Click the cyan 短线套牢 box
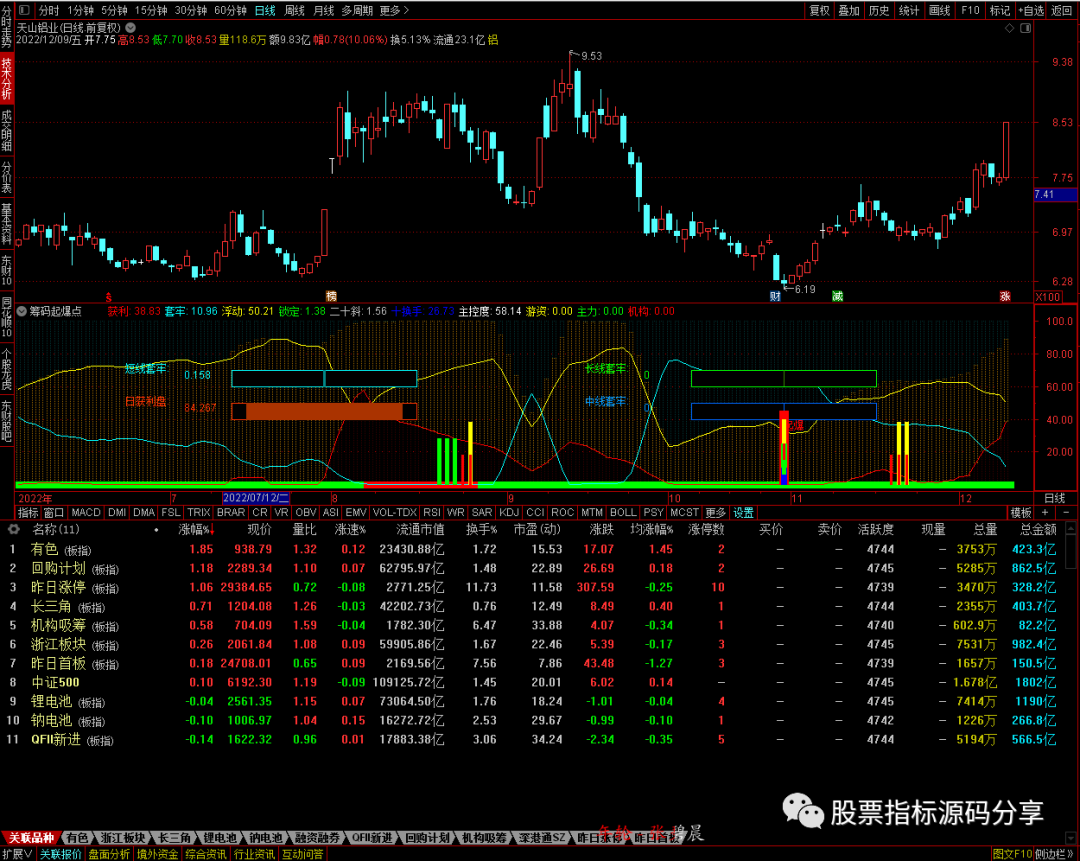Viewport: 1080px width, 861px height. tap(324, 378)
